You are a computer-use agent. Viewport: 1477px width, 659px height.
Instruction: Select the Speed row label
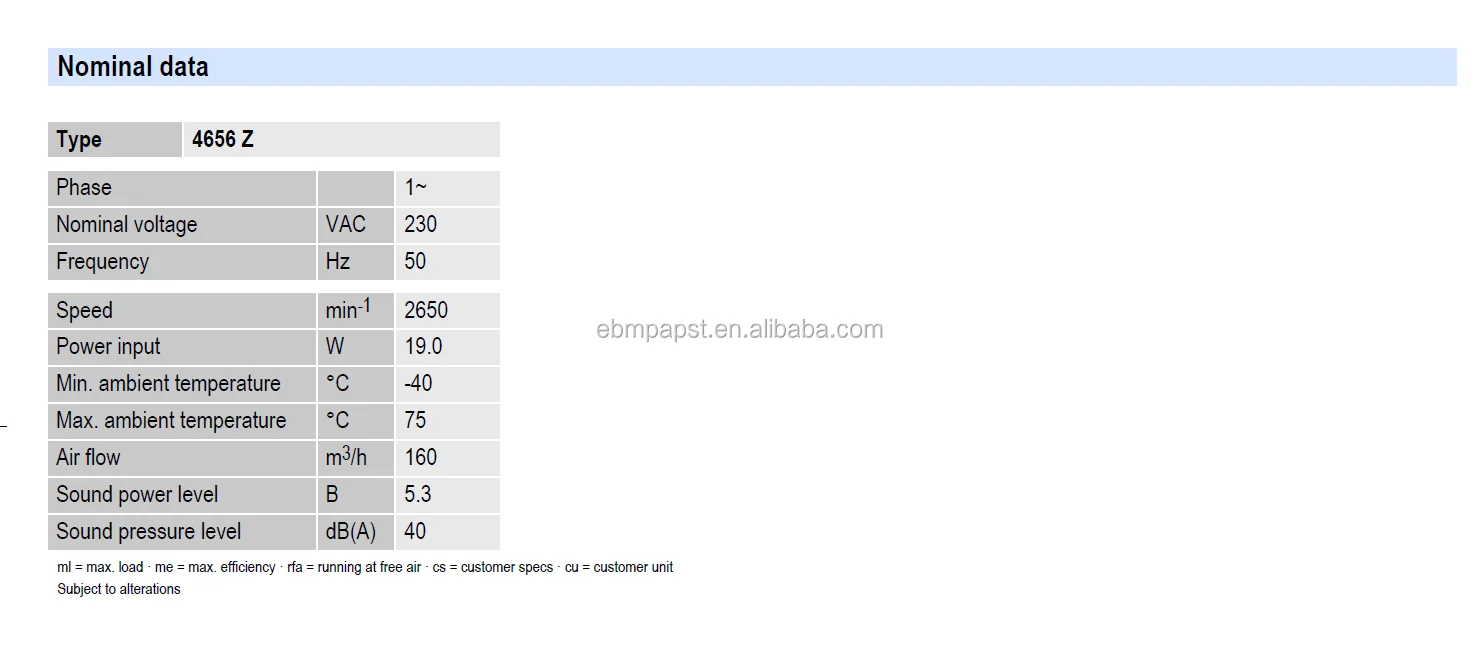tap(85, 311)
